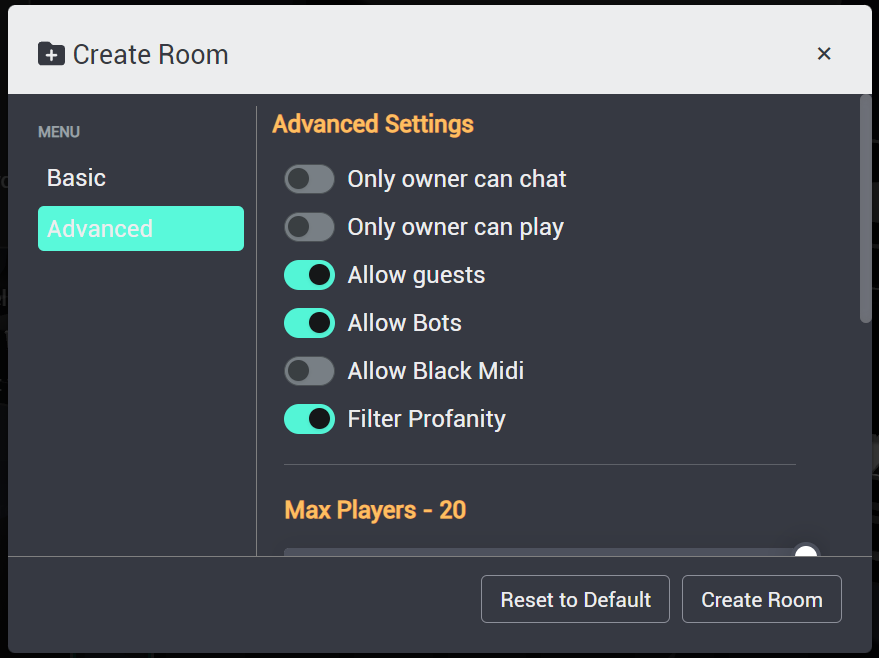The width and height of the screenshot is (879, 658).
Task: Turn off the Allow Bots switch
Action: (x=309, y=323)
